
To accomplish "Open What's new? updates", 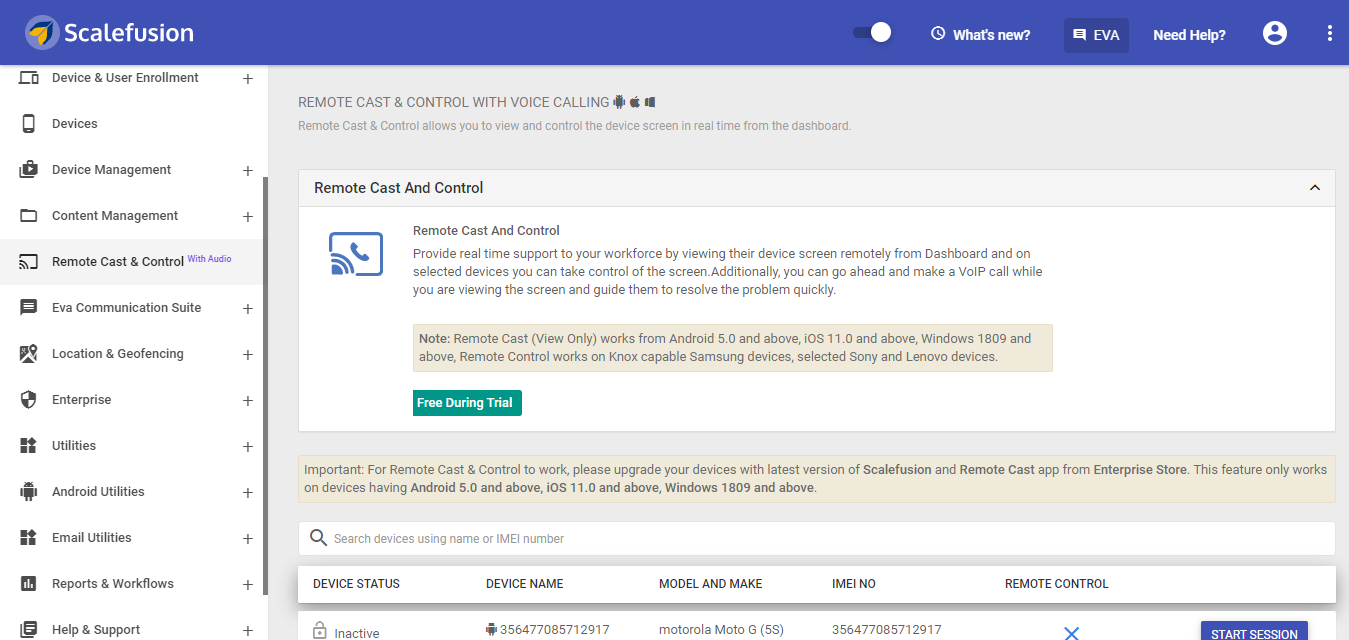I will coord(980,34).
